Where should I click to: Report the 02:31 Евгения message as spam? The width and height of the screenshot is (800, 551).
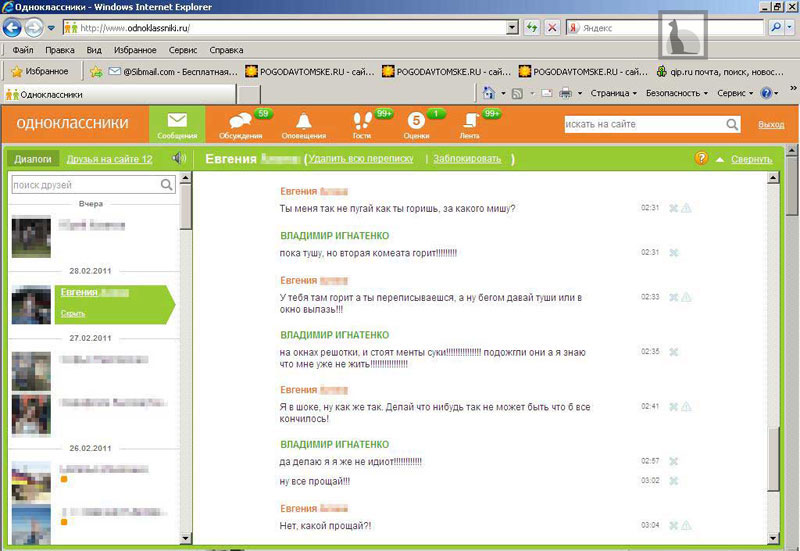[686, 208]
